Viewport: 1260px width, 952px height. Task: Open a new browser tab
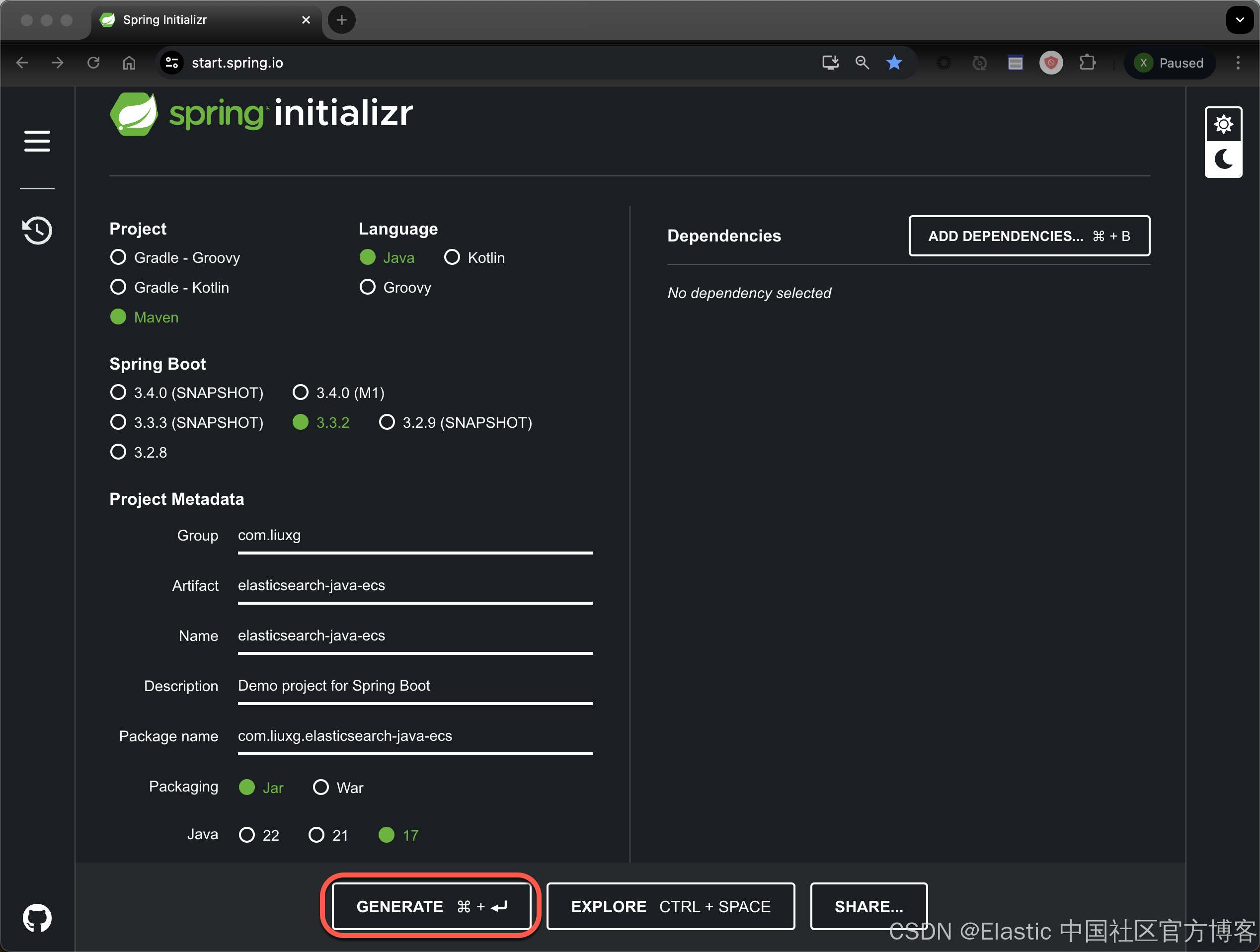pos(342,20)
